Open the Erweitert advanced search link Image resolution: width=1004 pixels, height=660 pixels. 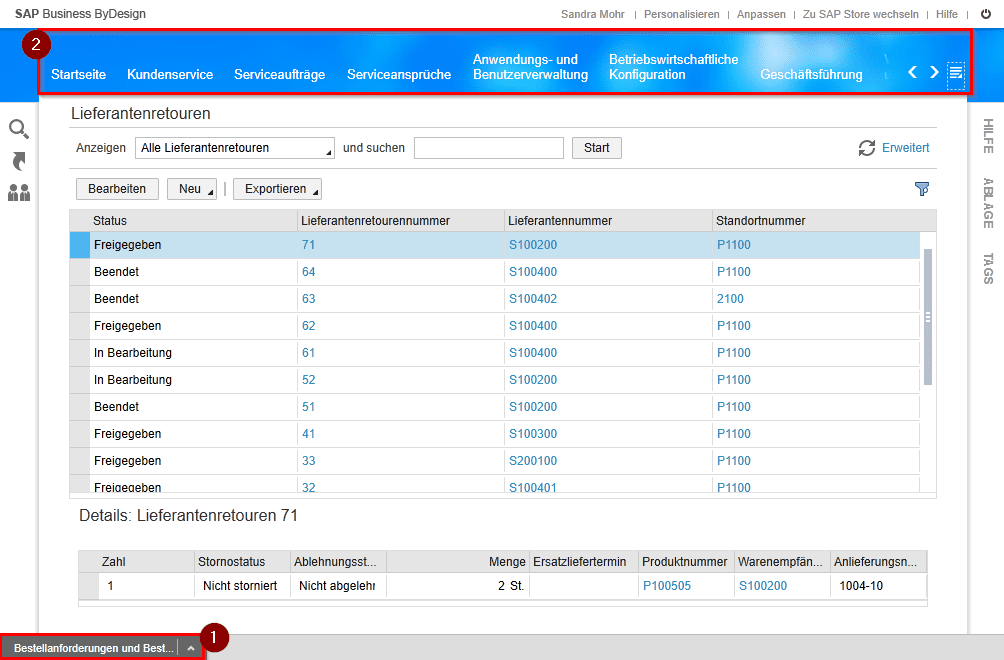905,148
